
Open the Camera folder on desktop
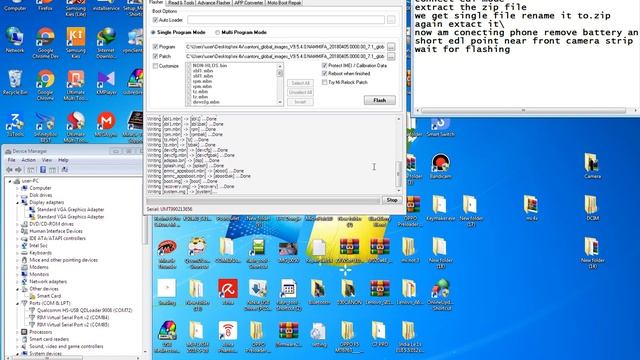pos(592,166)
